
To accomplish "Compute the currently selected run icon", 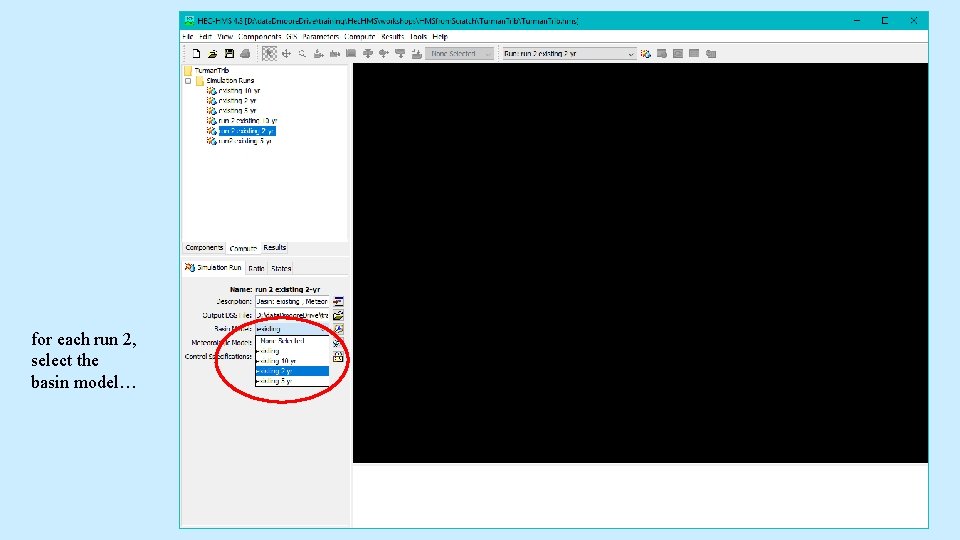I will click(646, 54).
